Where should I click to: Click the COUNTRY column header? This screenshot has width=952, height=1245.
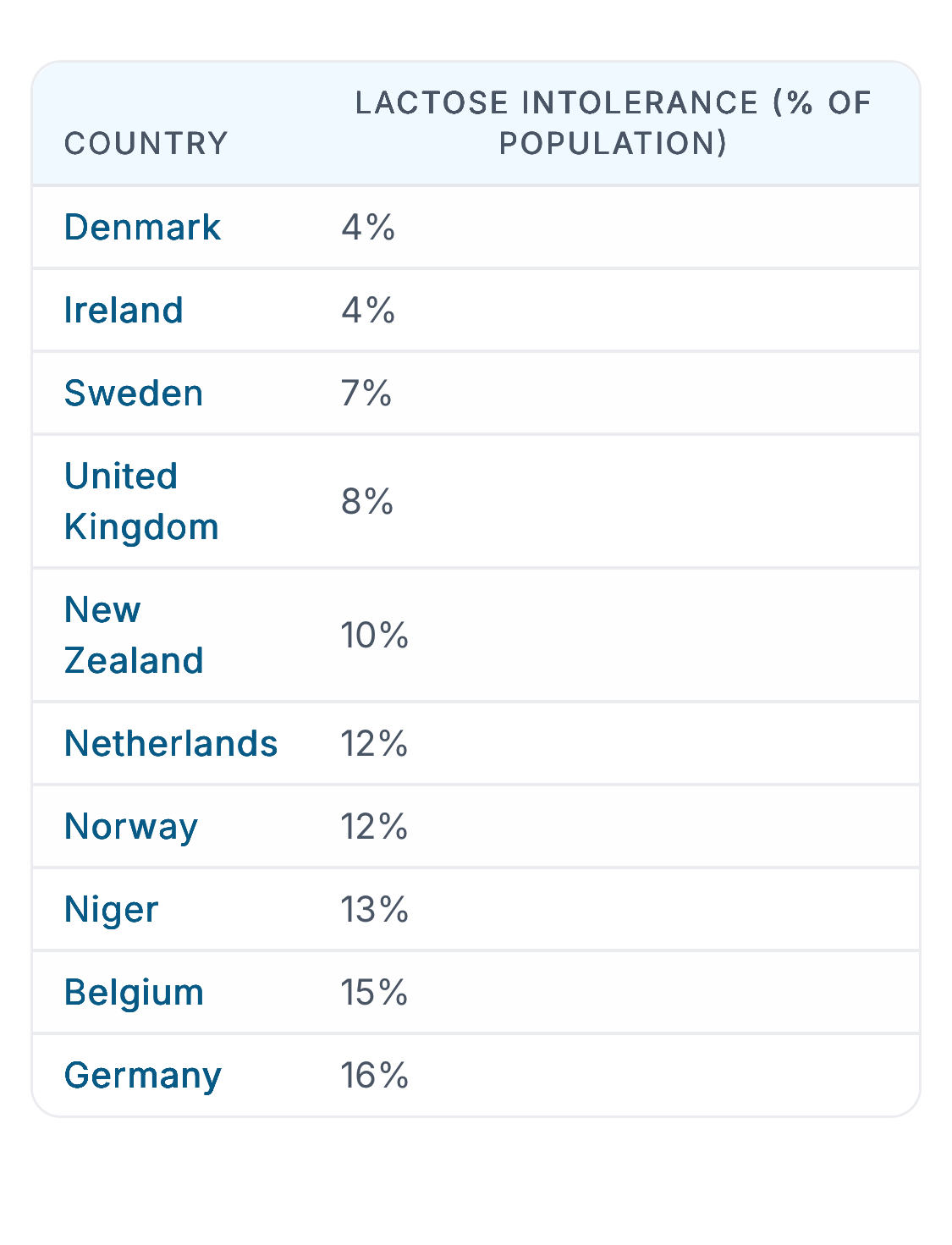tap(146, 144)
